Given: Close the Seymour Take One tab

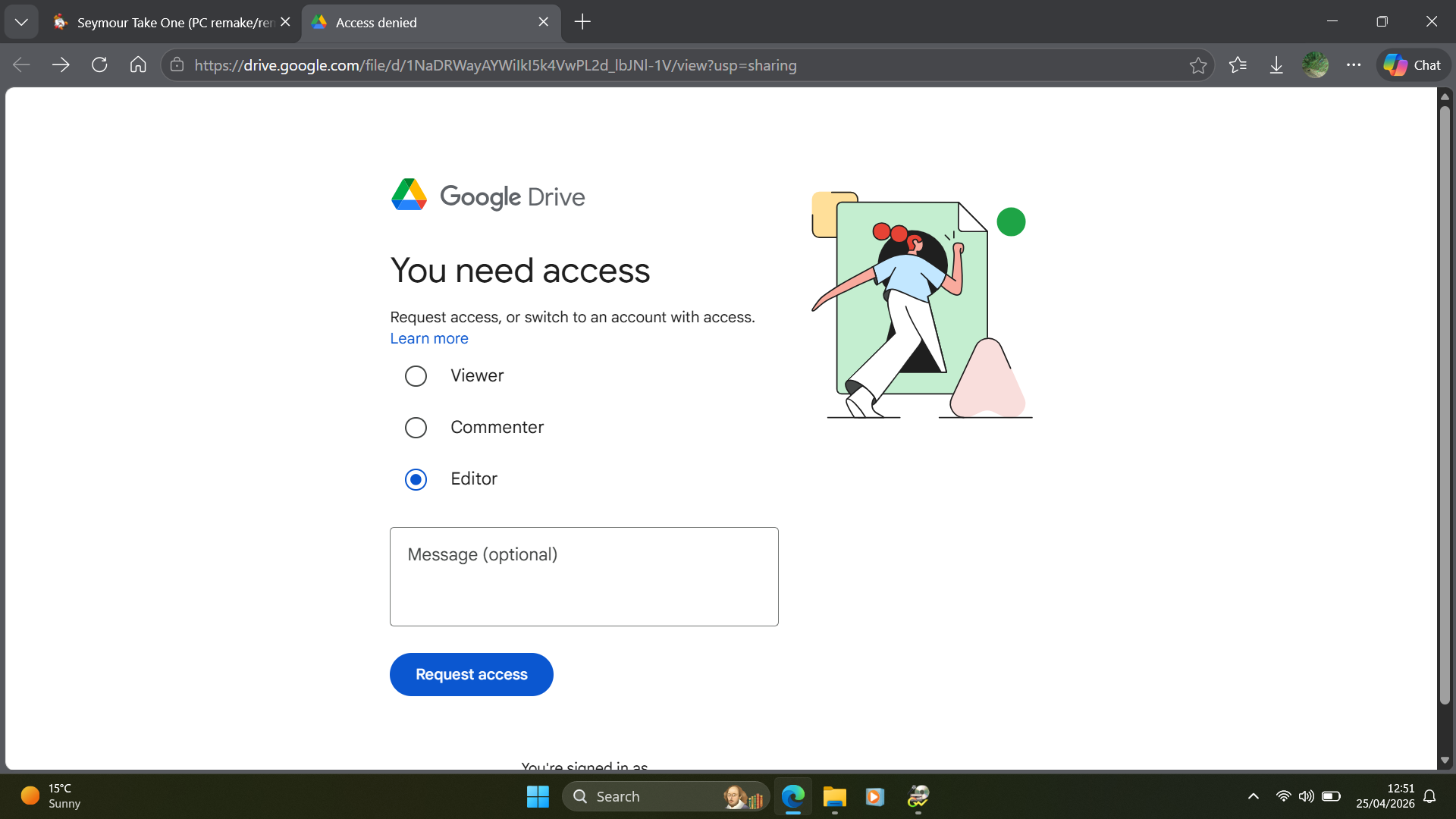Looking at the screenshot, I should pos(285,22).
